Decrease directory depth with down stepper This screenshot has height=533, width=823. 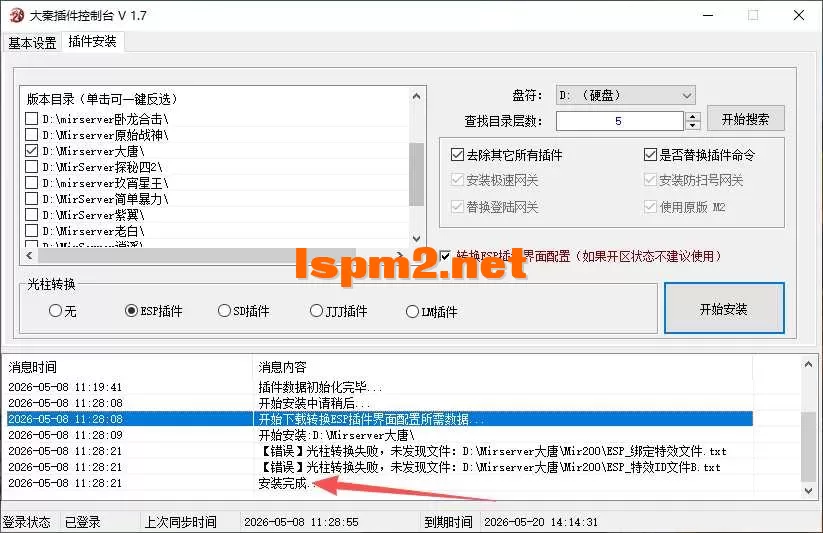click(693, 126)
